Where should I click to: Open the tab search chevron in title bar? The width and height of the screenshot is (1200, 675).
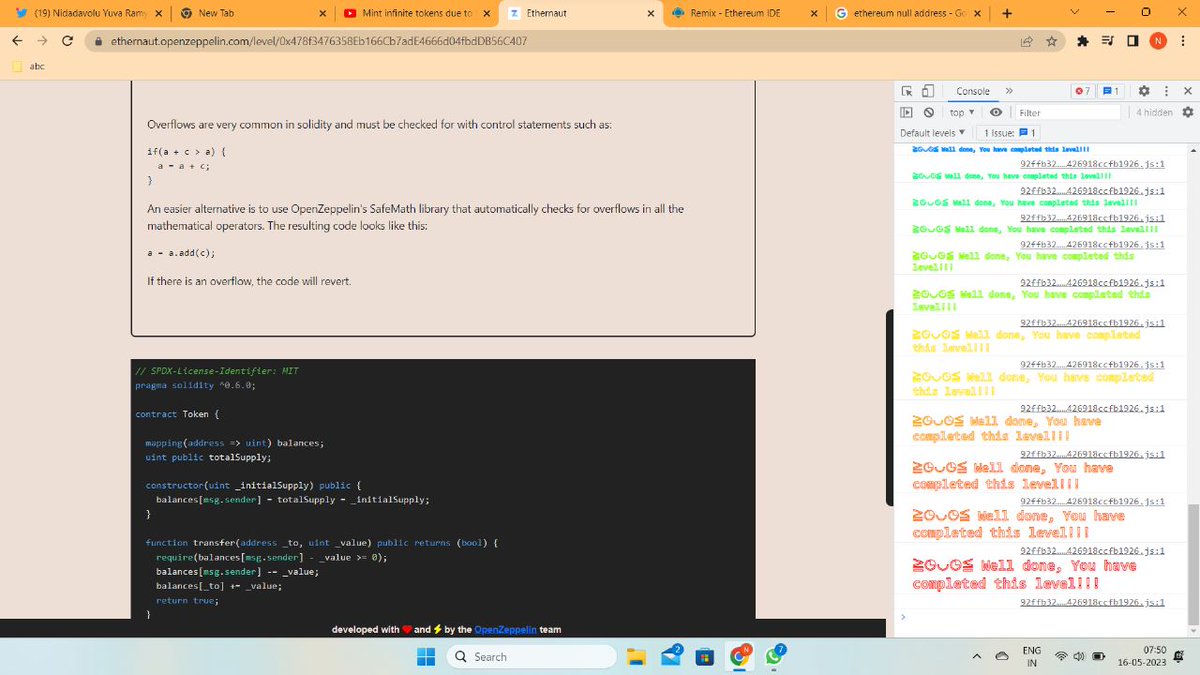click(x=1073, y=13)
